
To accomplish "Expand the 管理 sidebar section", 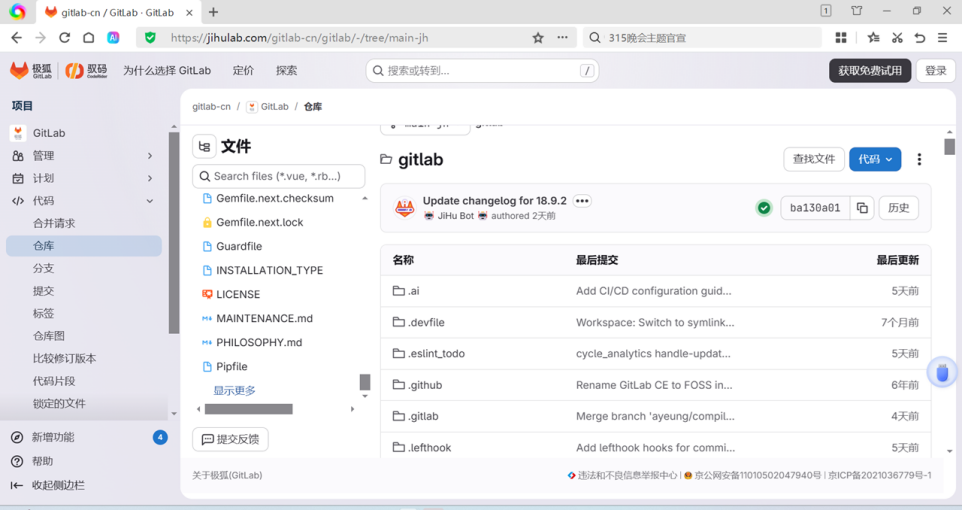I will point(84,156).
